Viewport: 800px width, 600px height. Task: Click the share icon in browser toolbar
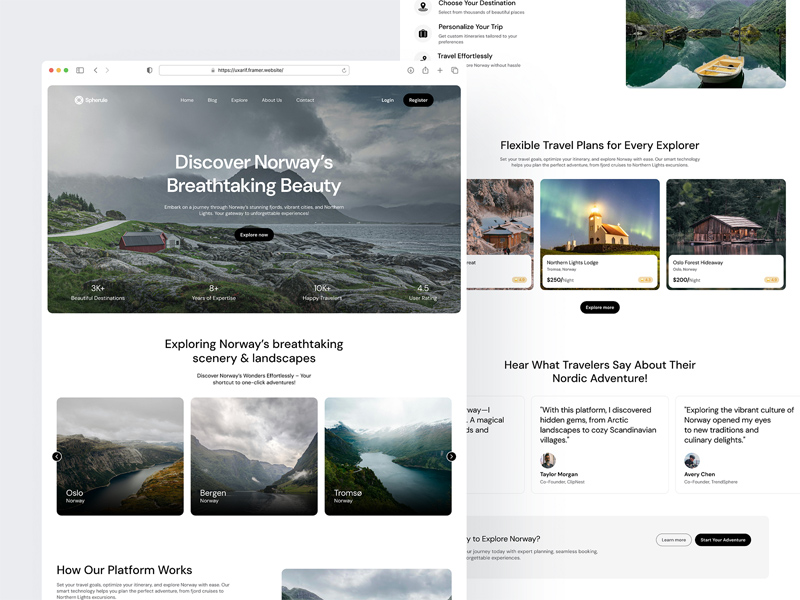click(426, 70)
